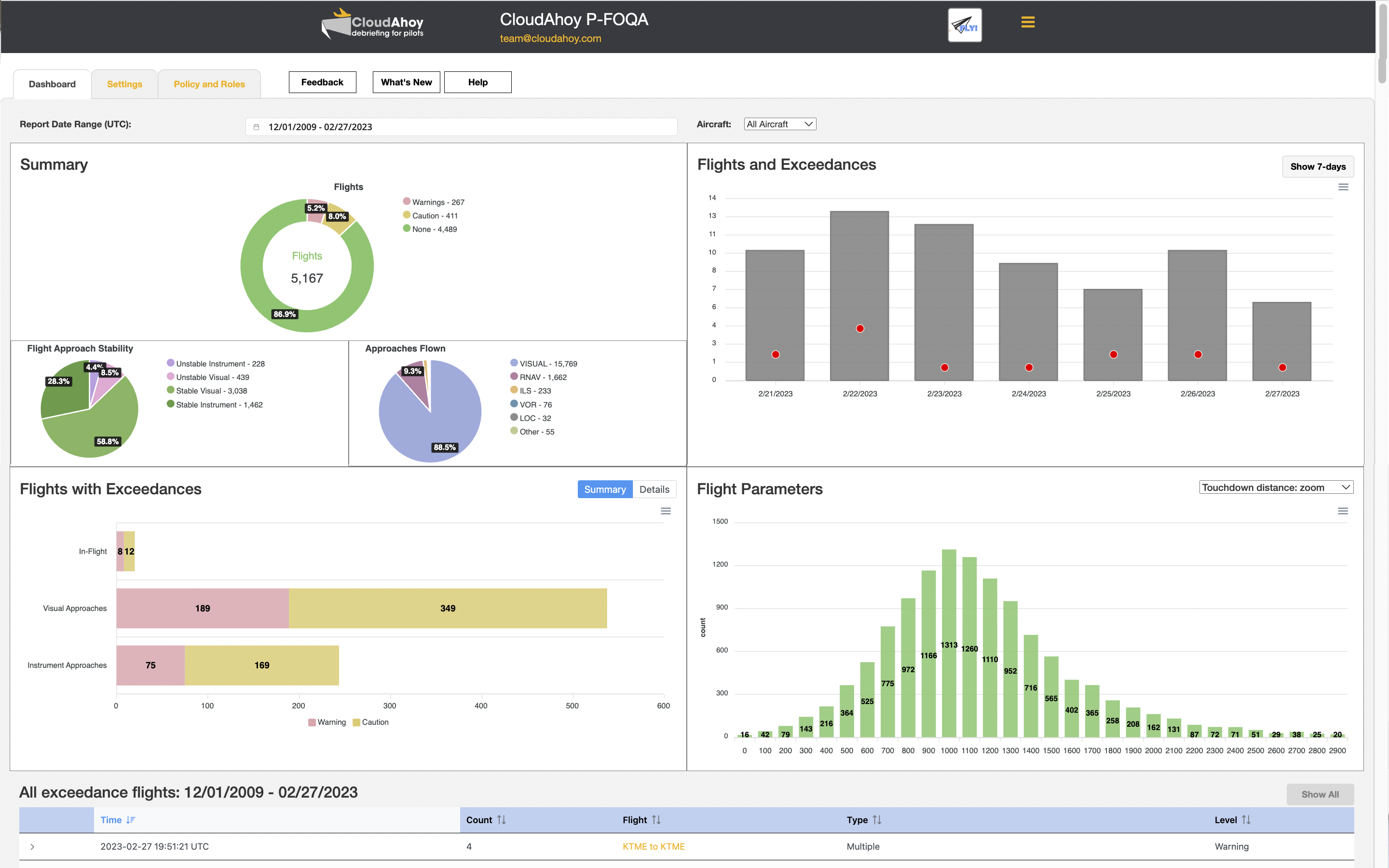This screenshot has width=1389, height=868.
Task: Switch to the Dashboard tab
Action: coord(52,84)
